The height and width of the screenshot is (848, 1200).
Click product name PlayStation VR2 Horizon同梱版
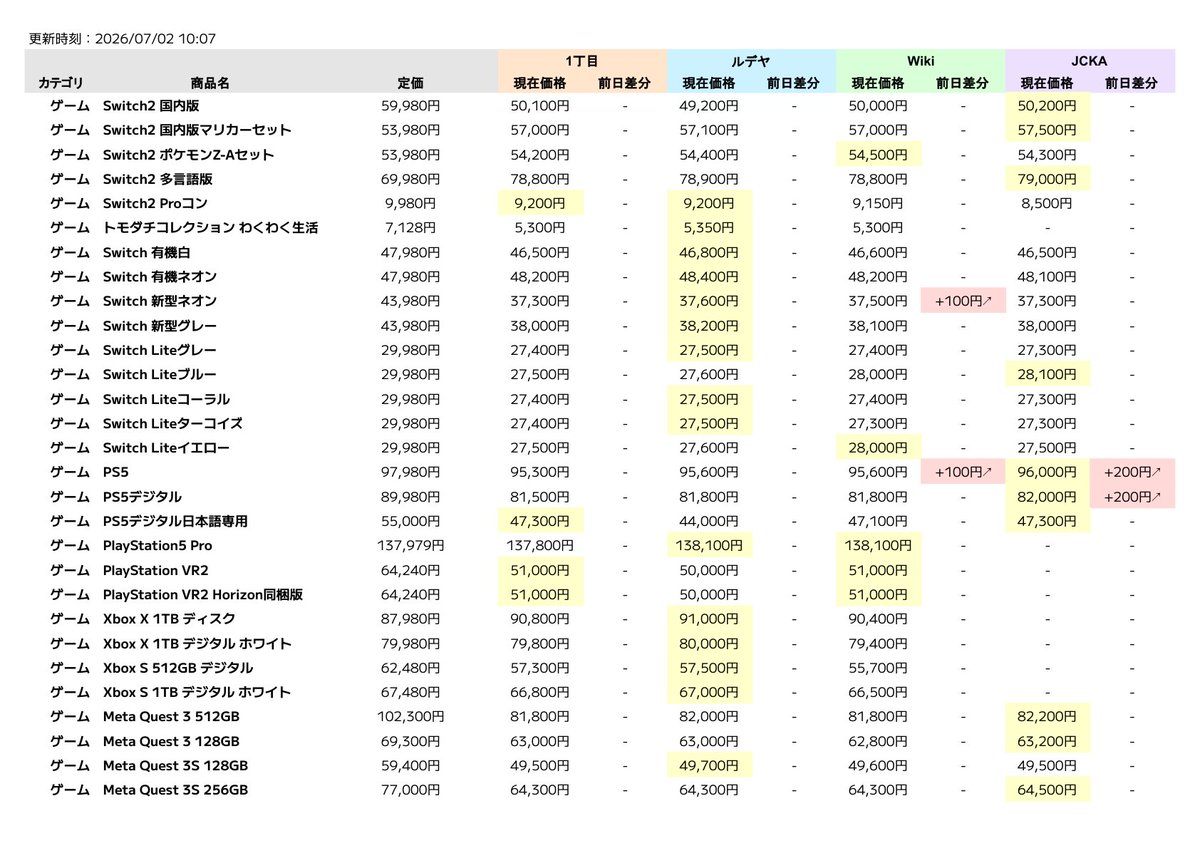click(x=202, y=595)
